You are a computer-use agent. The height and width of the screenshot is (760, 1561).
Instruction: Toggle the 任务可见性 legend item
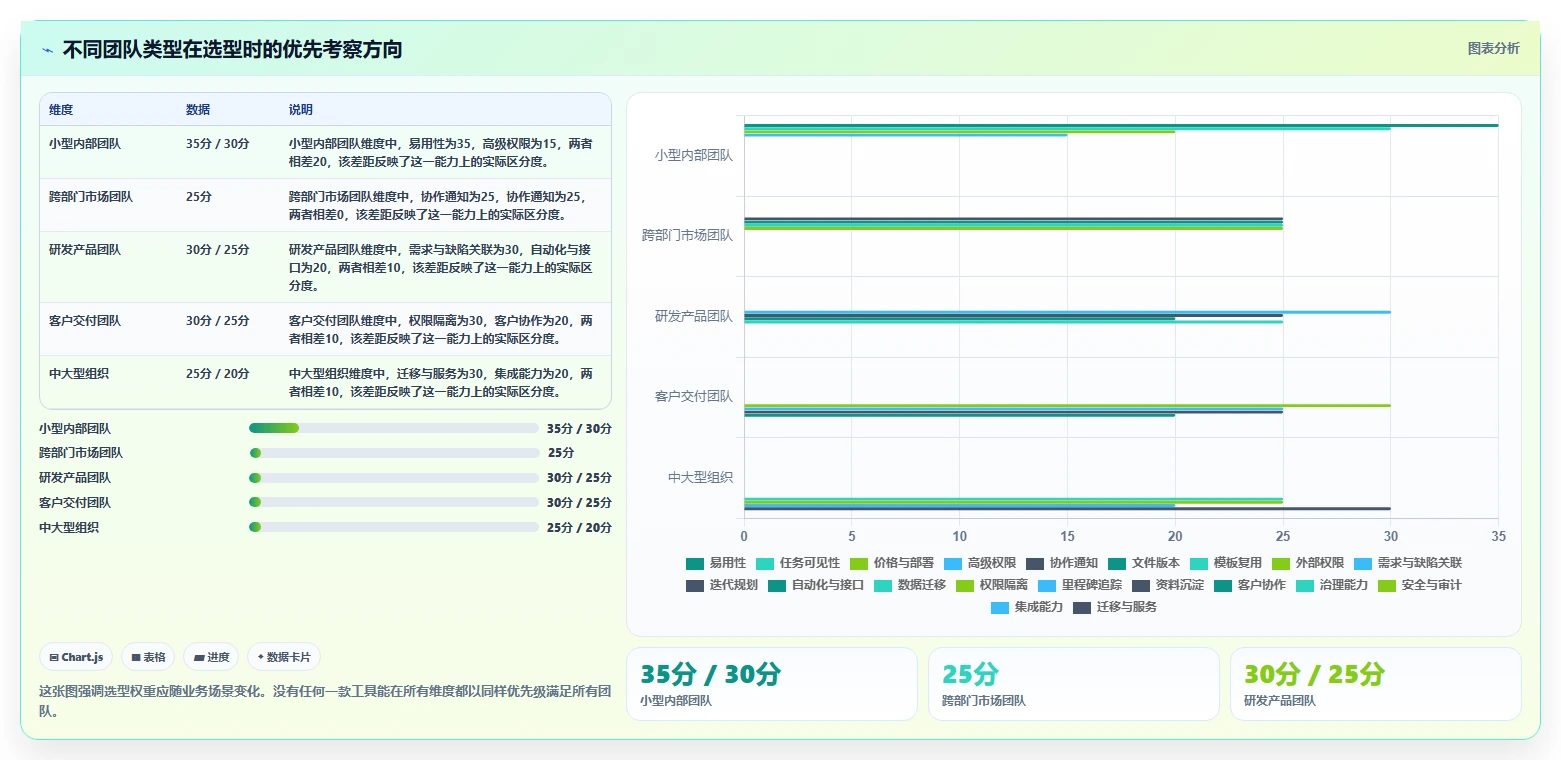pyautogui.click(x=798, y=563)
